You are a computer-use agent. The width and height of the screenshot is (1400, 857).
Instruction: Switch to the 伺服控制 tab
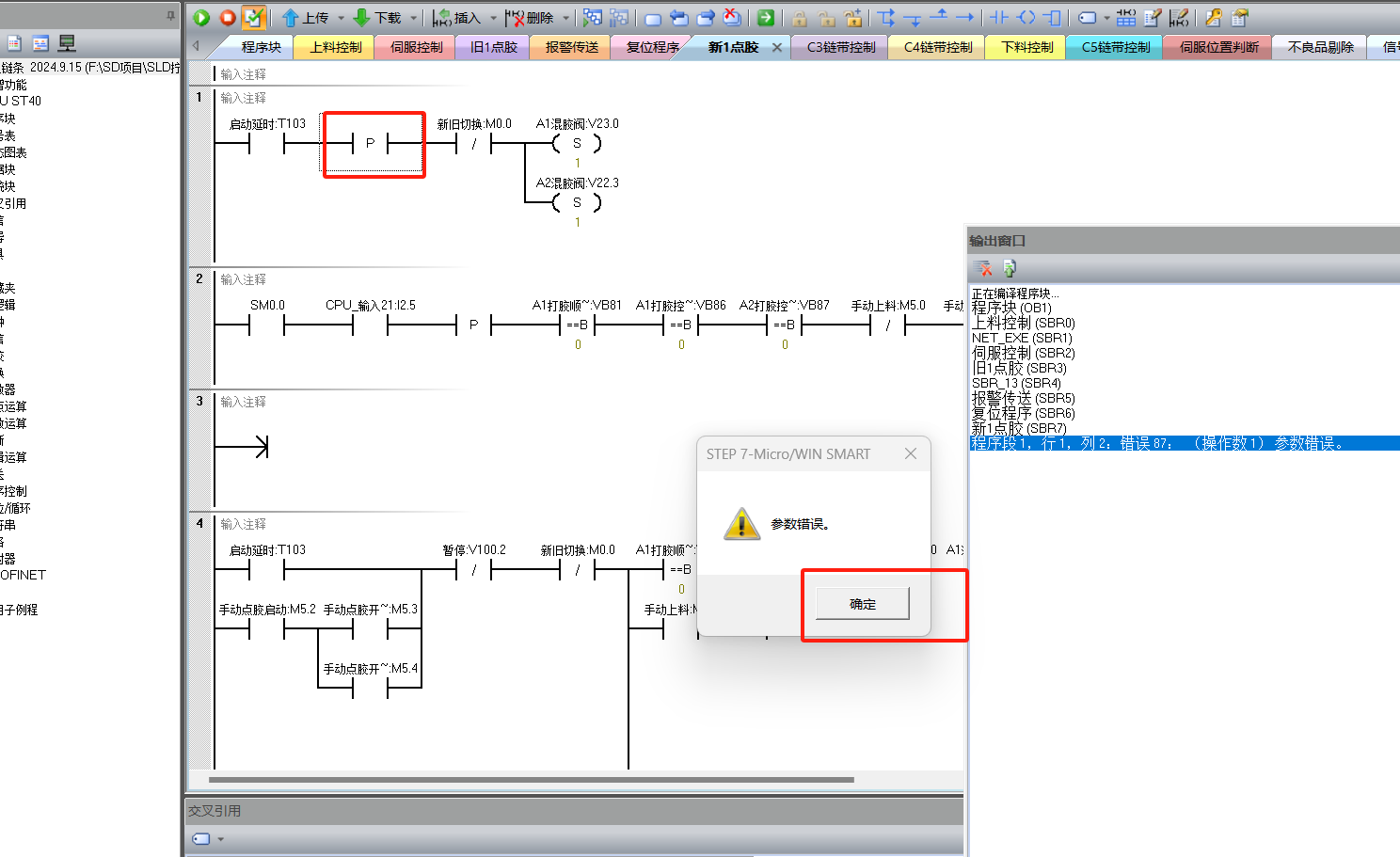click(416, 47)
